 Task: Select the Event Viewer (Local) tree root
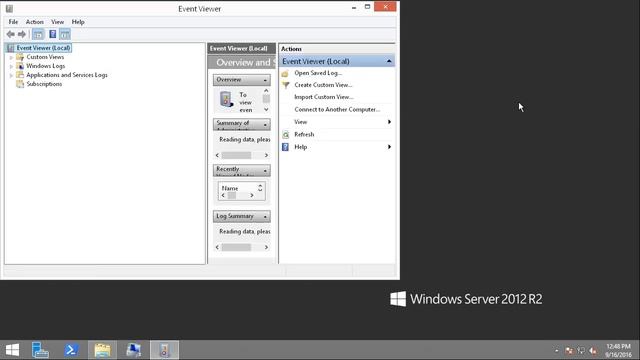(x=43, y=48)
